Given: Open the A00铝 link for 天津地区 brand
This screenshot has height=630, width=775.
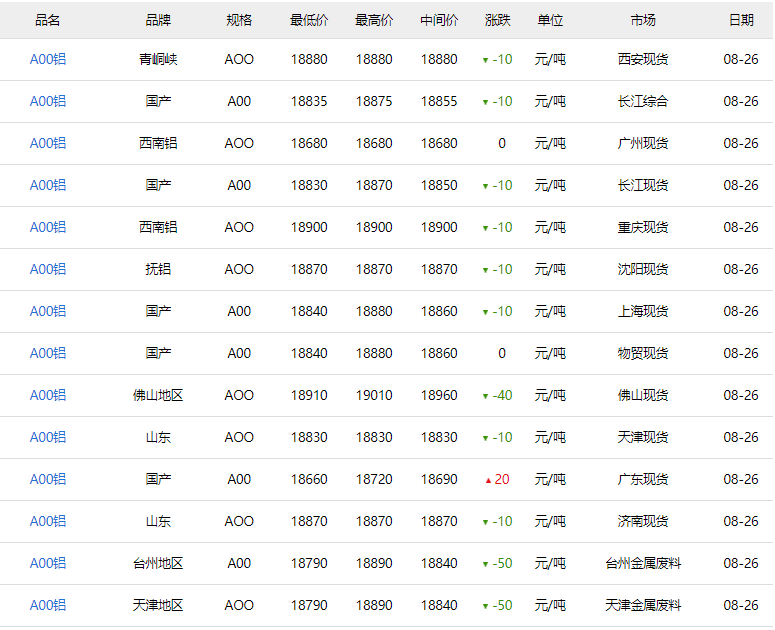Looking at the screenshot, I should pos(48,605).
